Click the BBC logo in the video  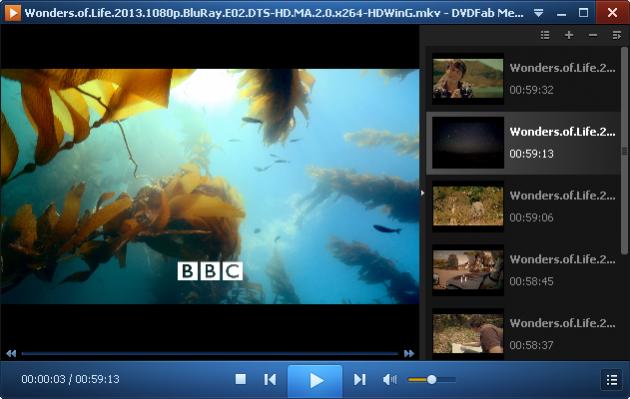[210, 271]
